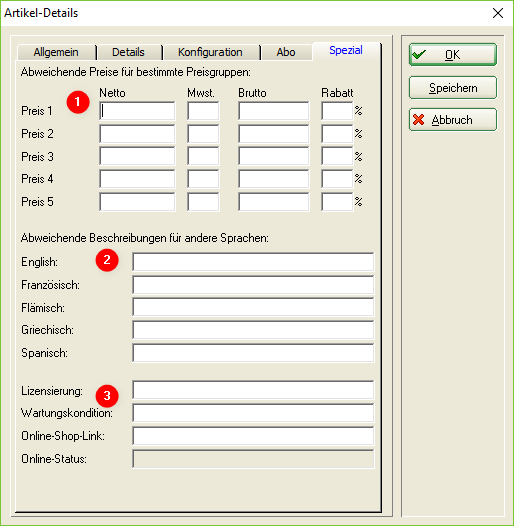Open the Details tab
Image resolution: width=514 pixels, height=526 pixels.
(128, 52)
